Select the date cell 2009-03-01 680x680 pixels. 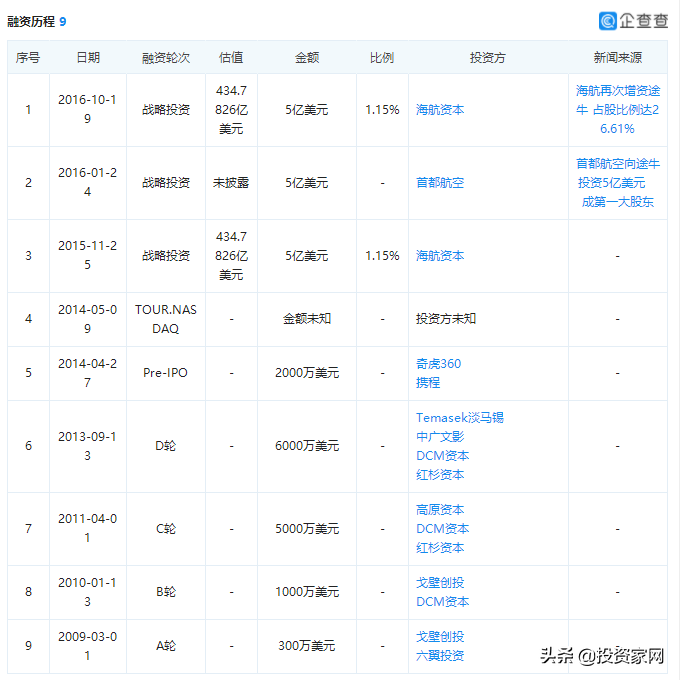click(x=88, y=646)
